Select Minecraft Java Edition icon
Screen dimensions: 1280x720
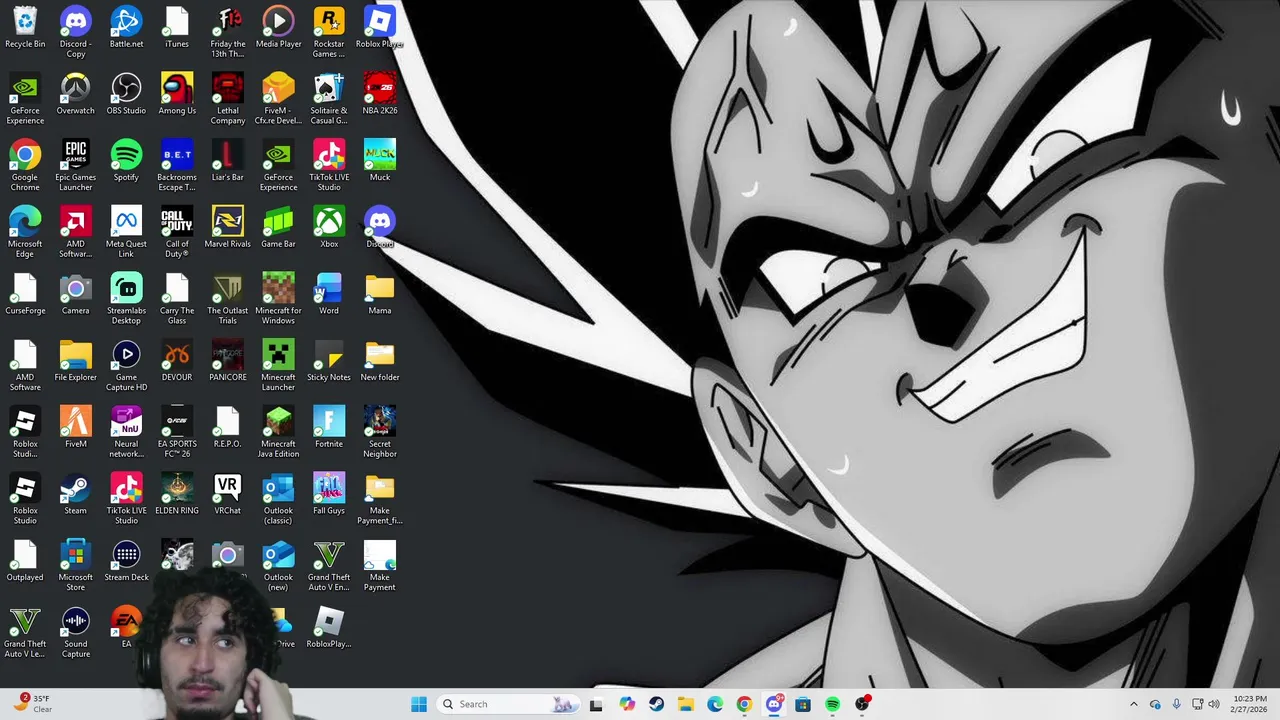pos(278,432)
